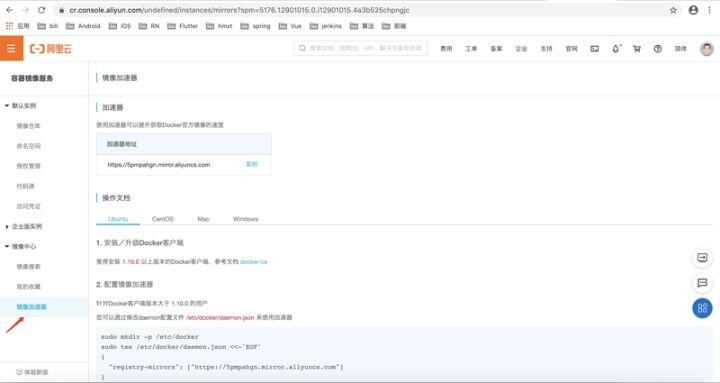
Task: View site security lock info
Action: click(62, 10)
